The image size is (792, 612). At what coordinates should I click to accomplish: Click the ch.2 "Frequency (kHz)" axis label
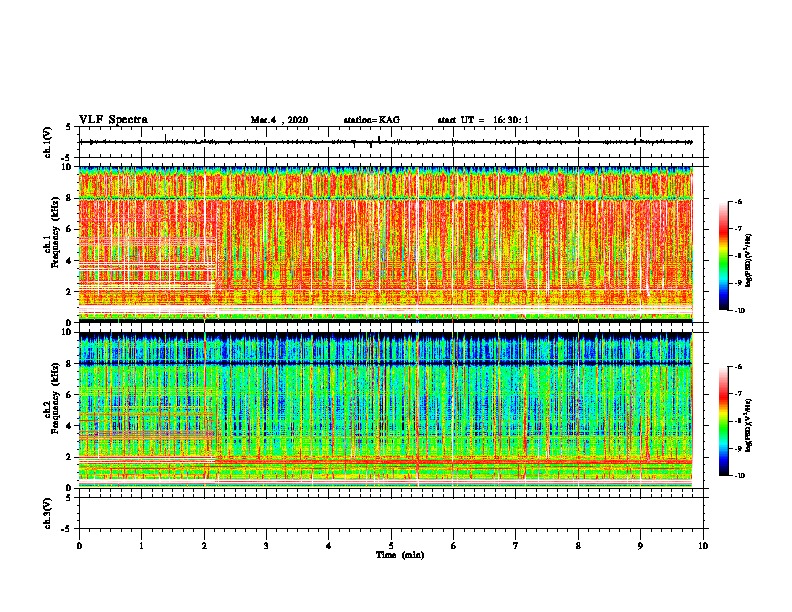56,397
